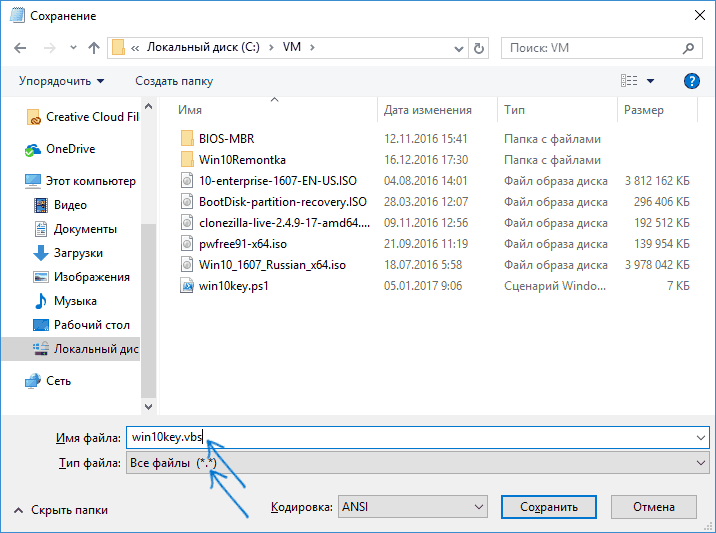Screen dimensions: 716x533
Task: Open recent locations dropdown arrow
Action: (x=73, y=47)
